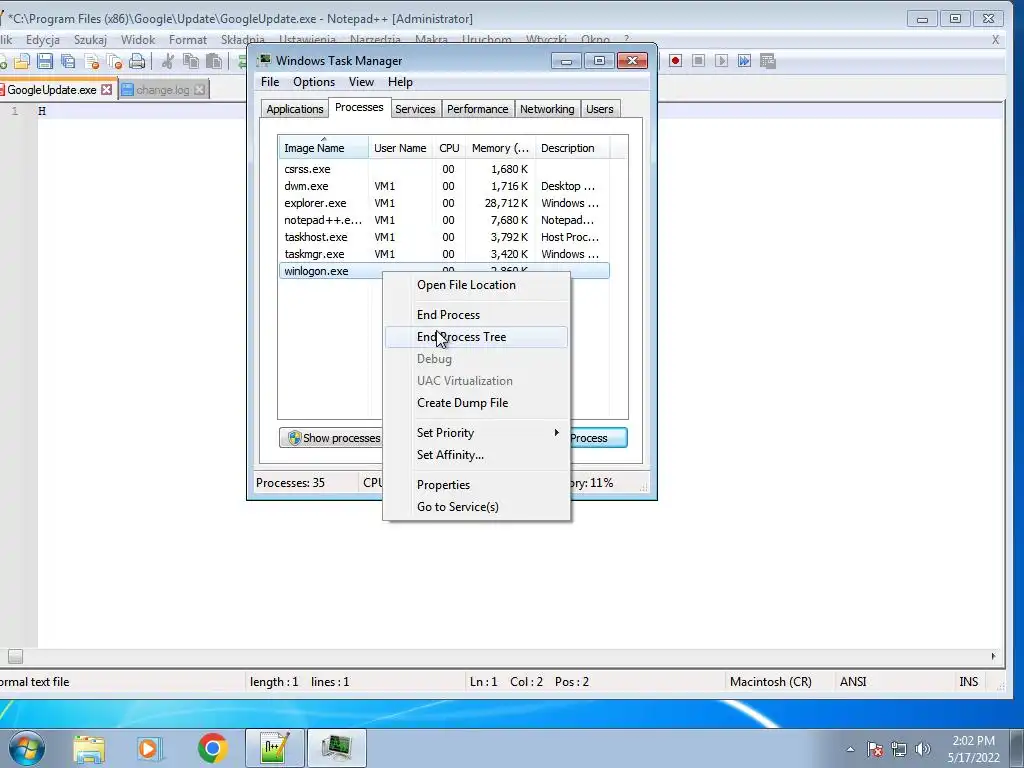Image resolution: width=1024 pixels, height=768 pixels.
Task: Choose Set Affinity... in context menu
Action: 476,455
